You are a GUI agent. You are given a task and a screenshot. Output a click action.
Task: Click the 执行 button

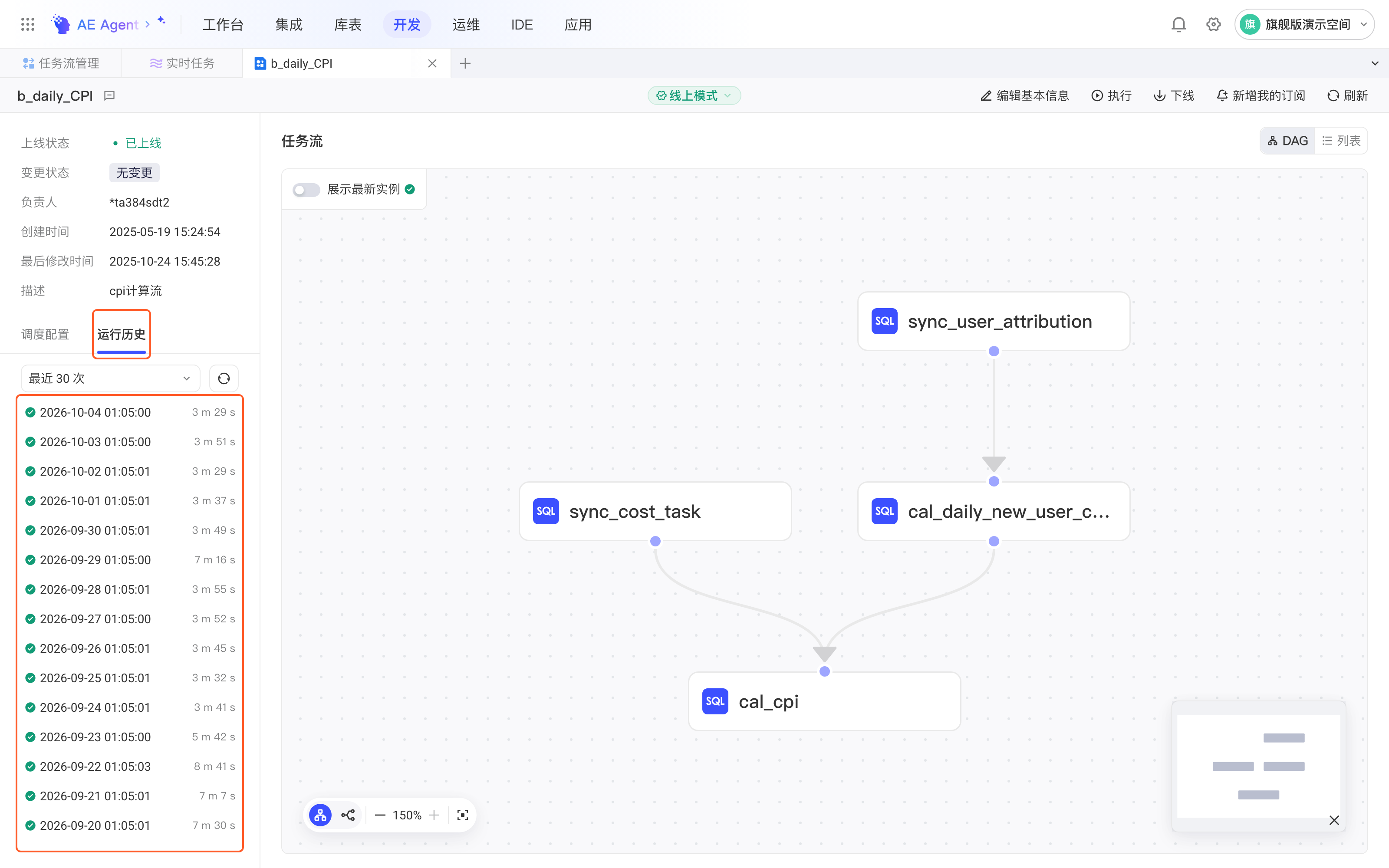(x=1111, y=95)
